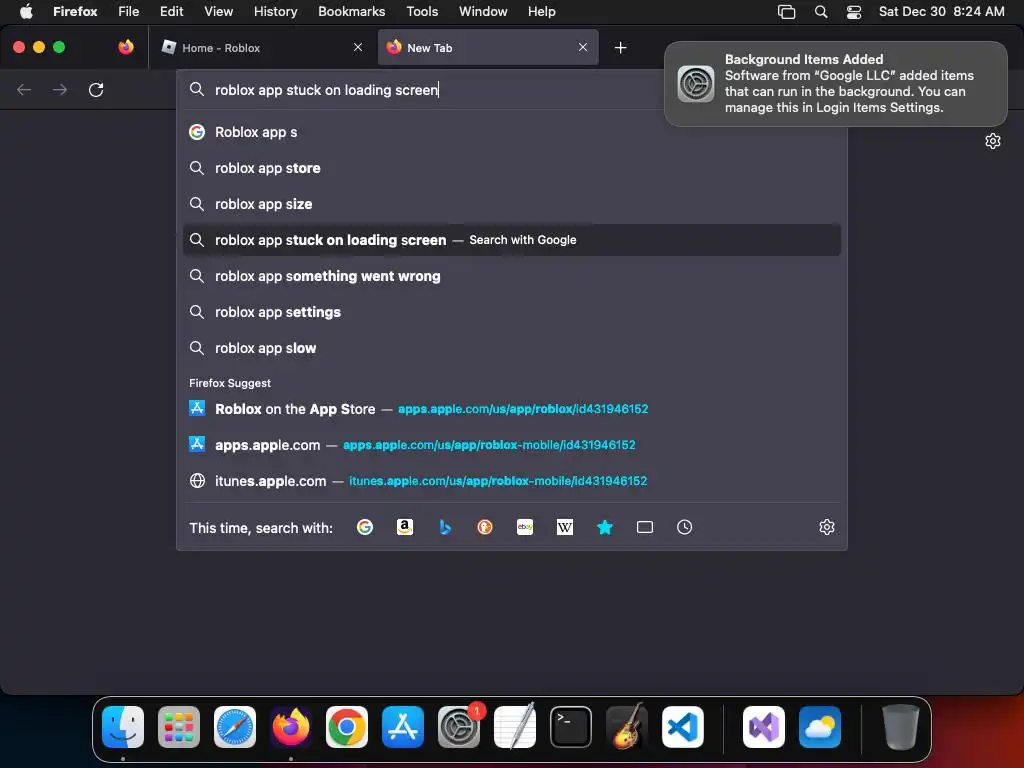Screen dimensions: 1024x768
Task: Search this time with Amazon icon
Action: (x=405, y=527)
